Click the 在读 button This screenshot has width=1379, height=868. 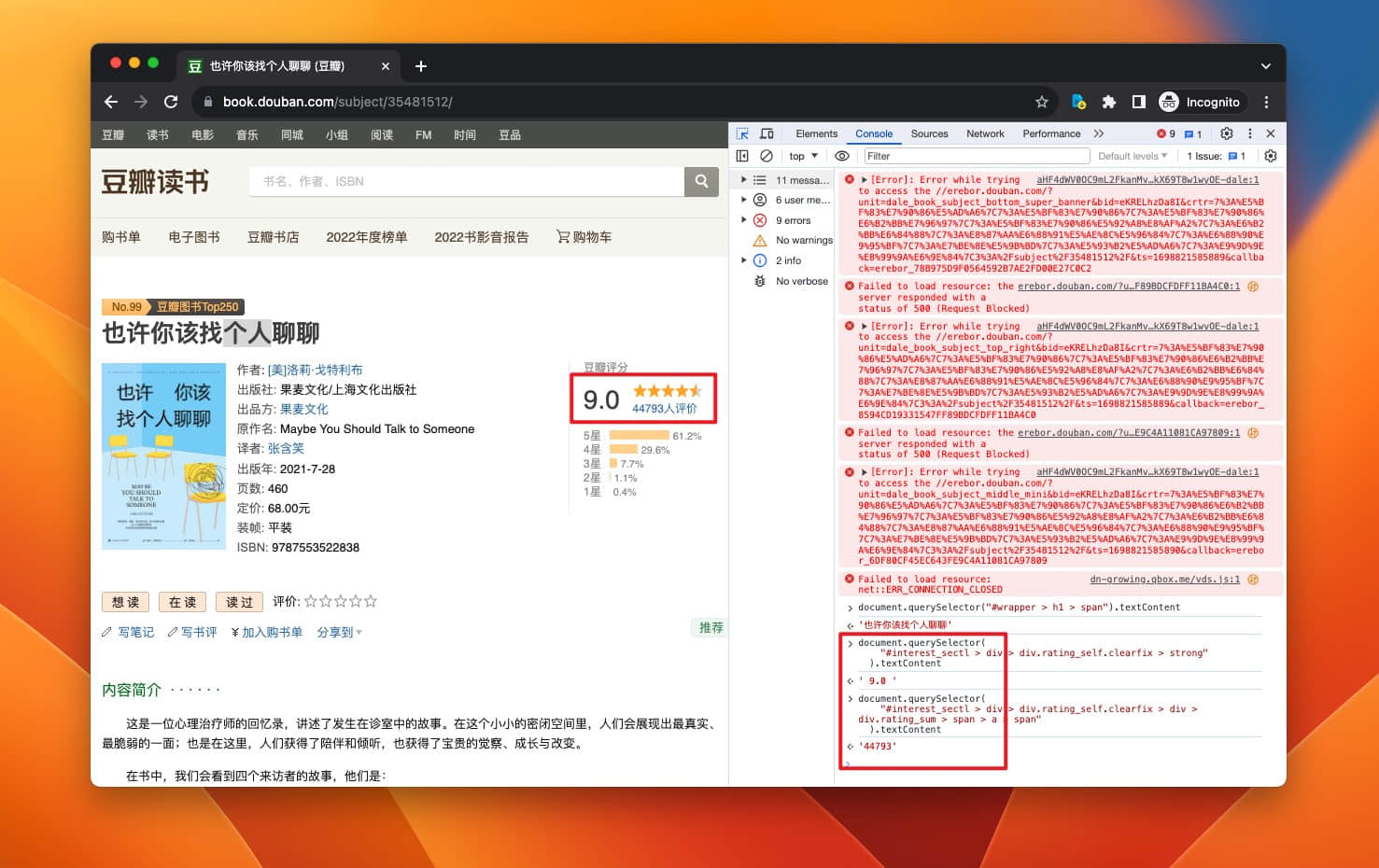[183, 602]
